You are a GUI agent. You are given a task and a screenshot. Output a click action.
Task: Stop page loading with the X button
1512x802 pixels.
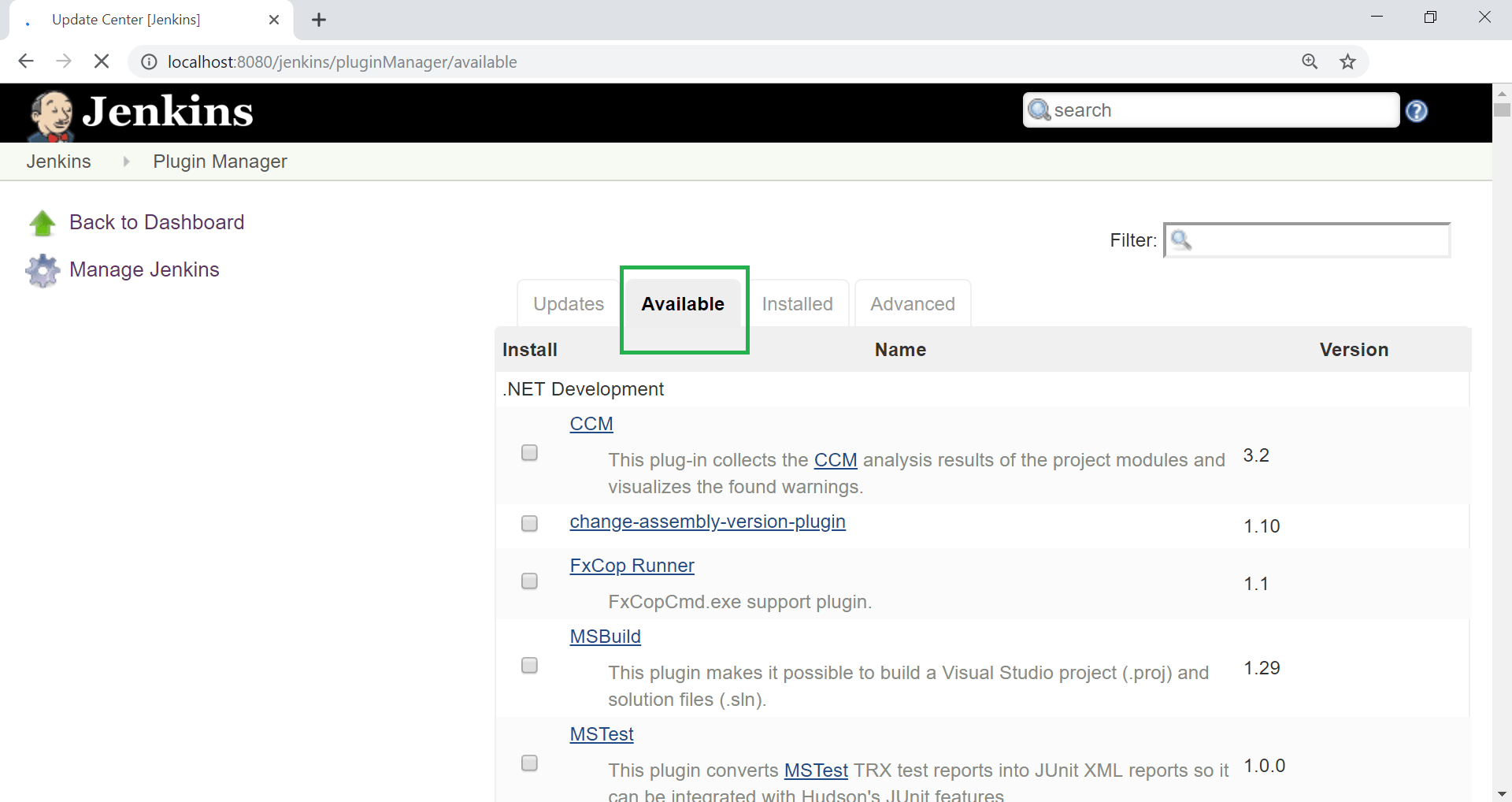(x=102, y=61)
